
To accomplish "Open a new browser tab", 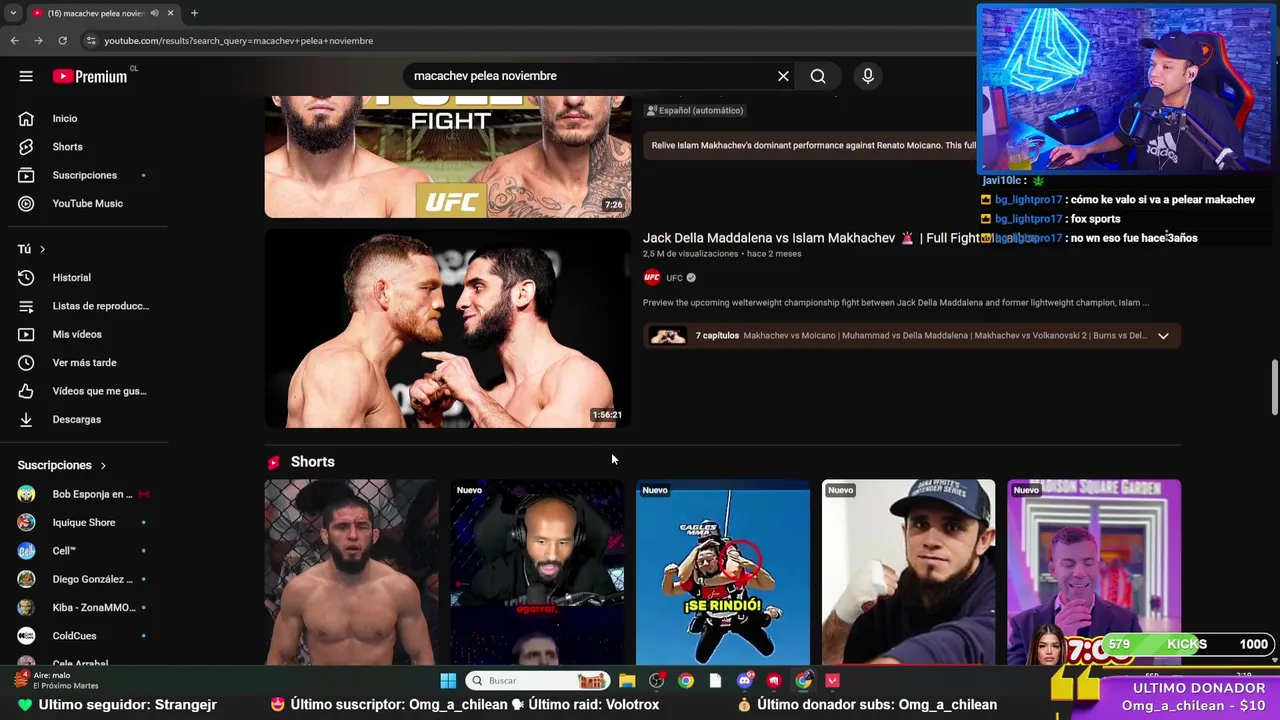I will coord(194,13).
